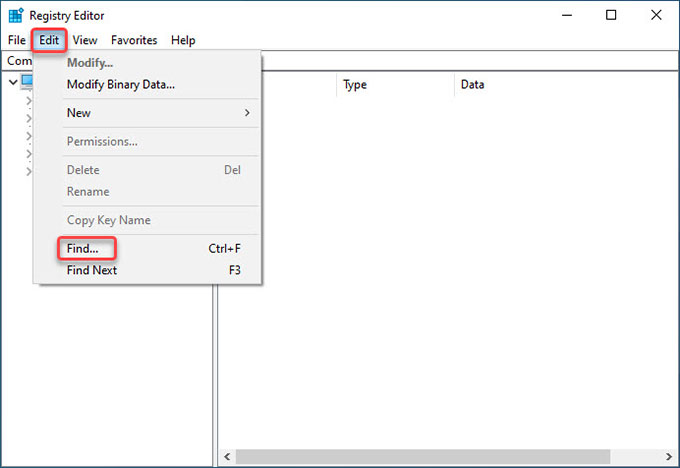Select the Rename menu entry

click(x=147, y=192)
